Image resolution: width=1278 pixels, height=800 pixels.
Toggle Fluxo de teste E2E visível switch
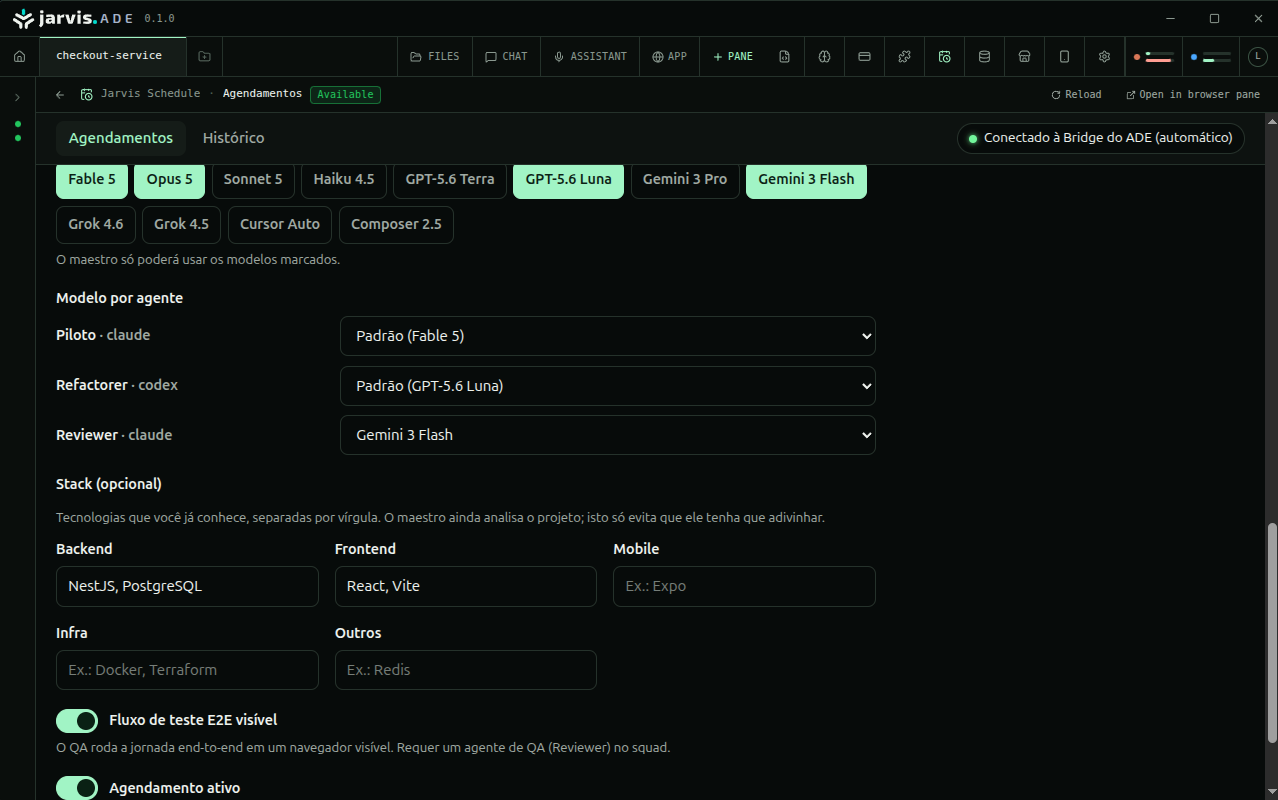(x=77, y=720)
